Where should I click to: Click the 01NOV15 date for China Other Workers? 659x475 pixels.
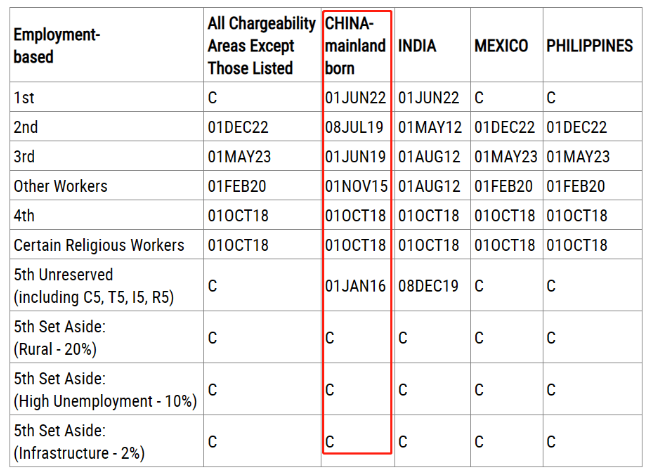pos(355,186)
